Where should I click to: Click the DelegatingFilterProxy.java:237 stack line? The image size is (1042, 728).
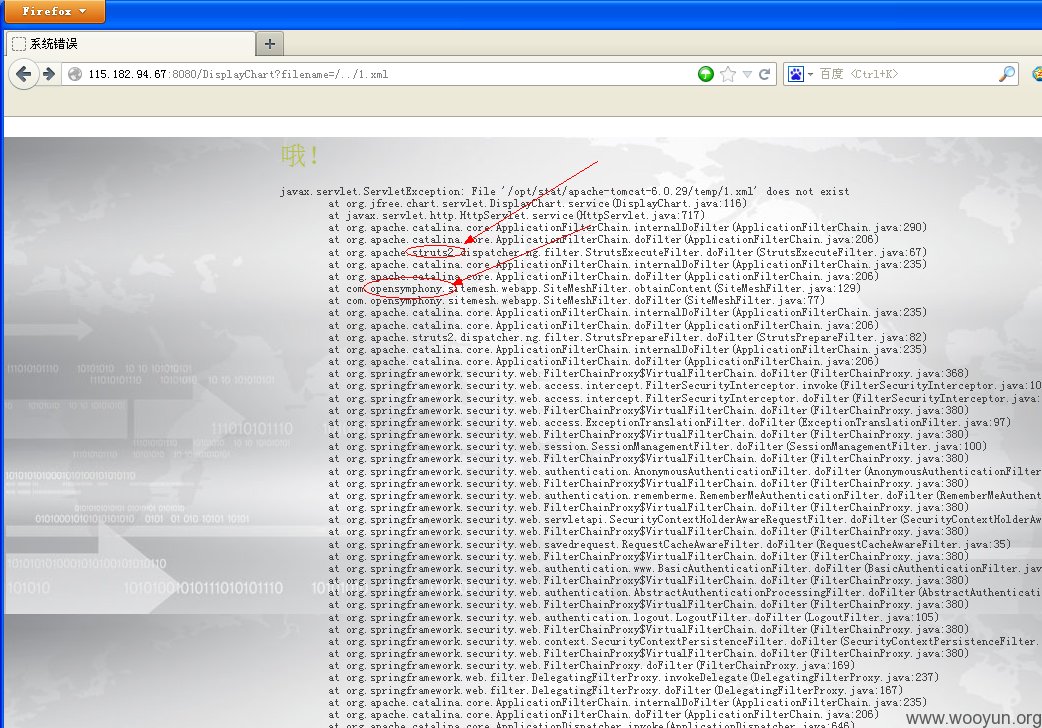click(x=633, y=677)
